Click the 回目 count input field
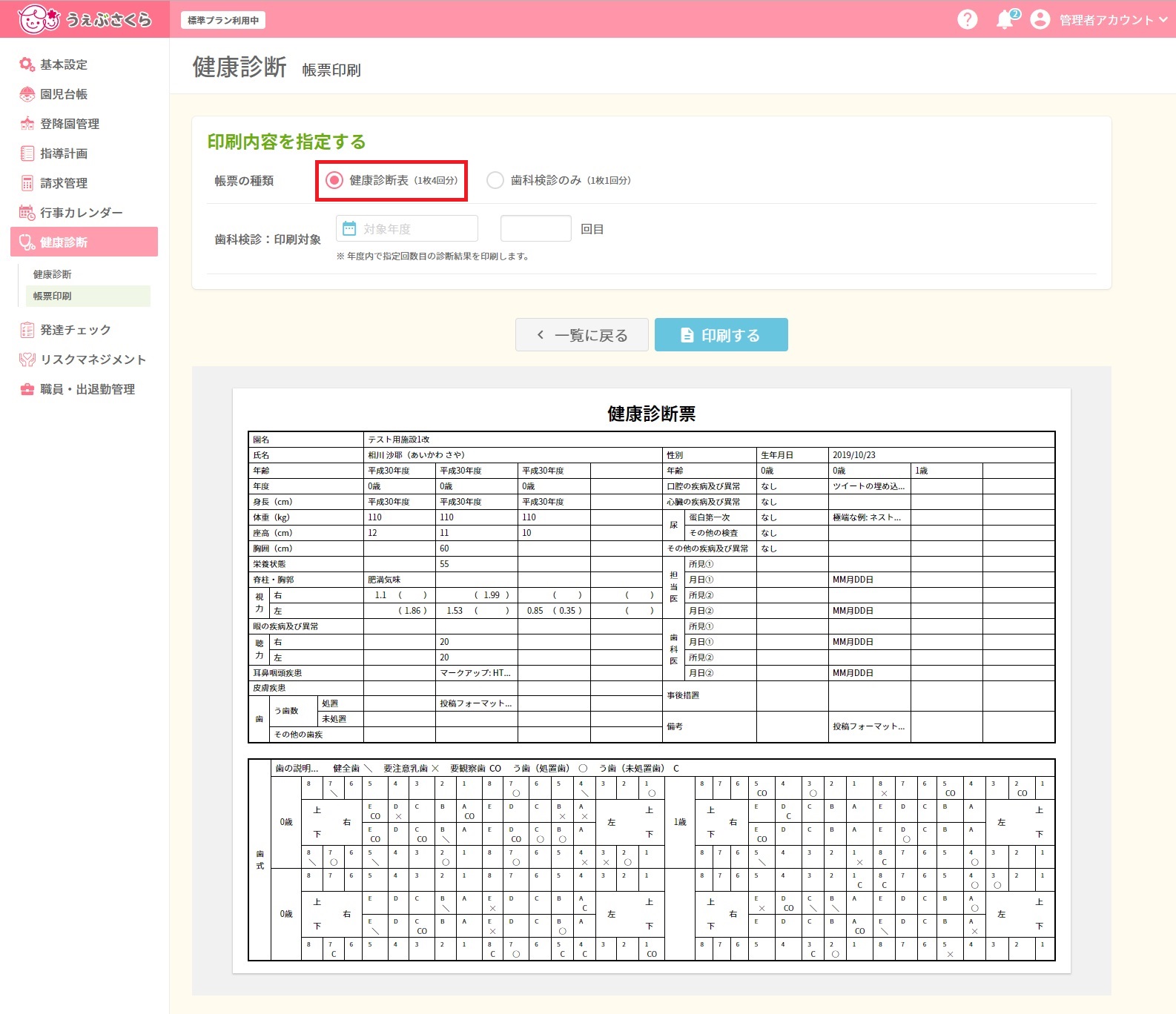1176x1014 pixels. [536, 228]
